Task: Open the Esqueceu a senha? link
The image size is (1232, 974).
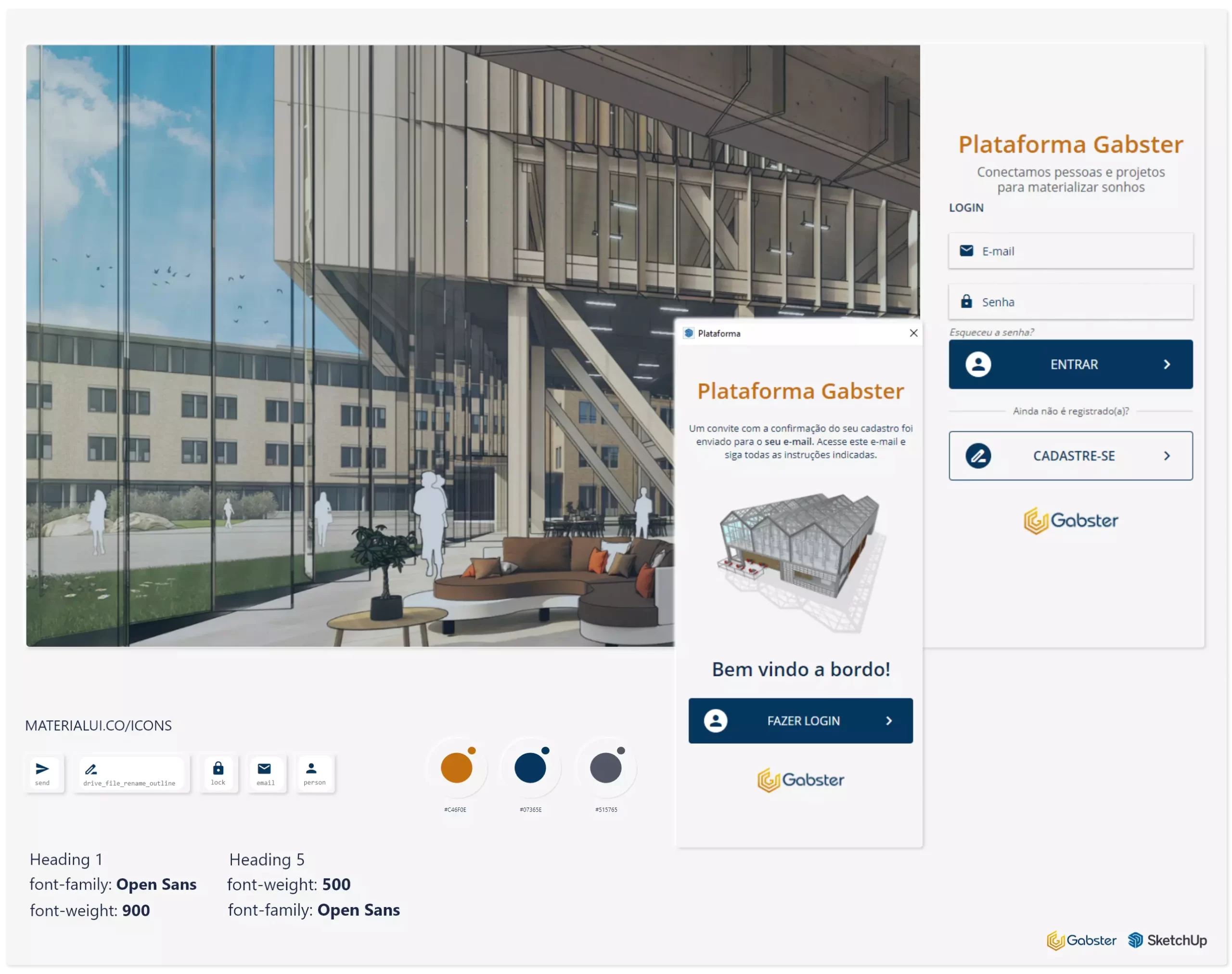Action: click(x=991, y=332)
